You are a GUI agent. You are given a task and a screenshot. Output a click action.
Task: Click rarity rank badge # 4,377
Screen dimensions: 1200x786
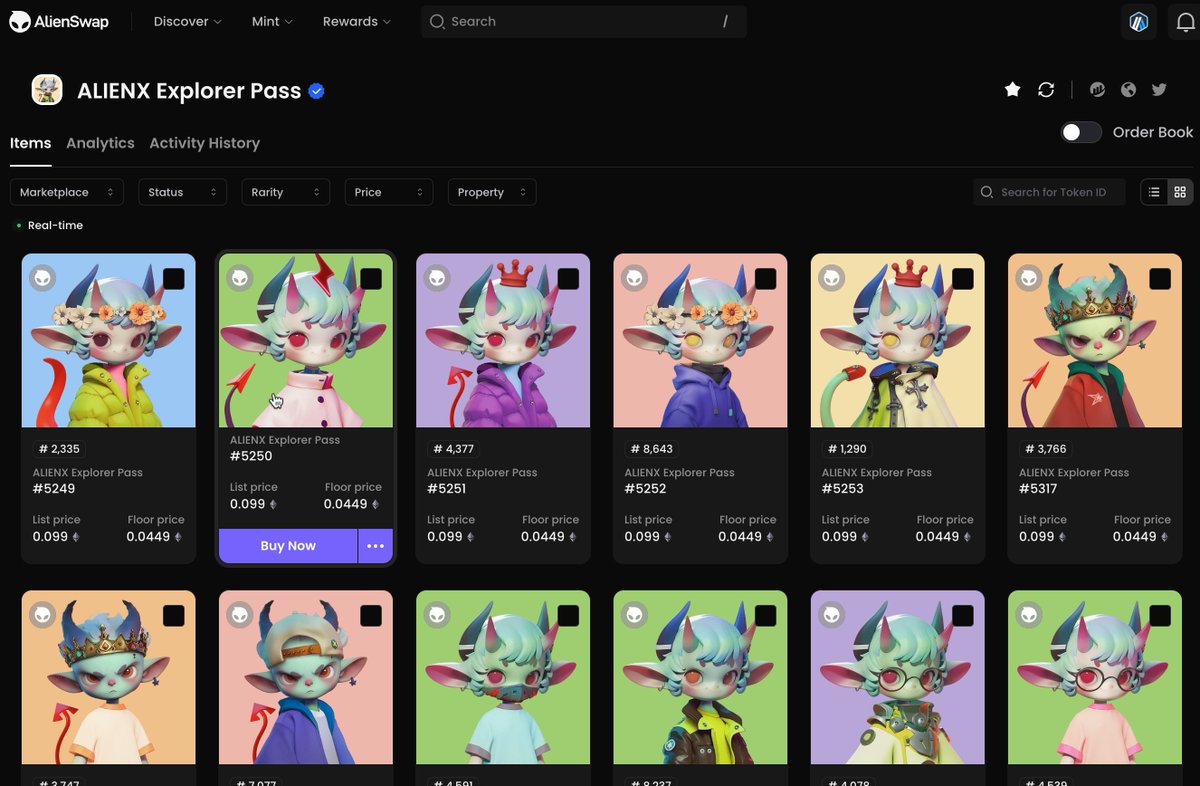click(x=454, y=449)
